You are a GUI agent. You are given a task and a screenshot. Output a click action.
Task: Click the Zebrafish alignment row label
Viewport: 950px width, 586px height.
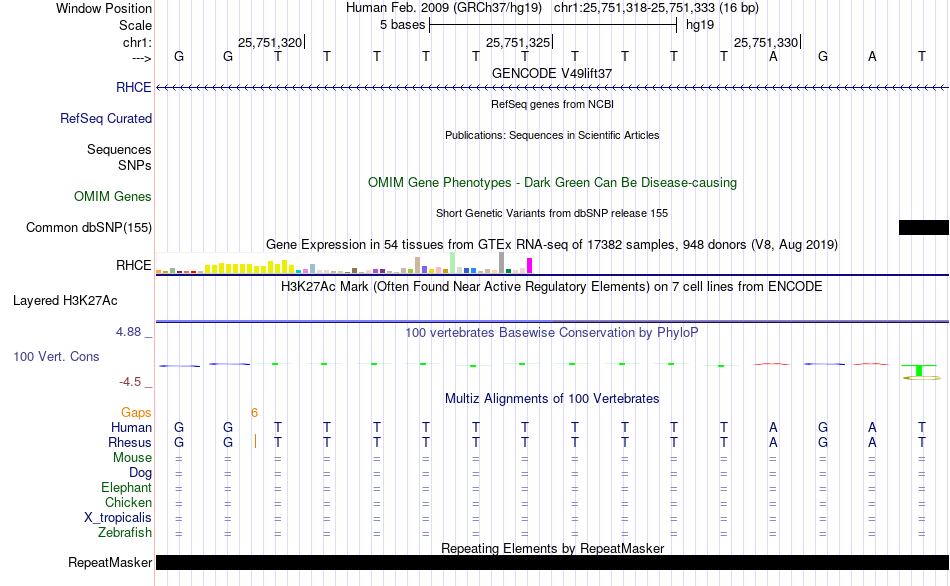click(x=125, y=533)
